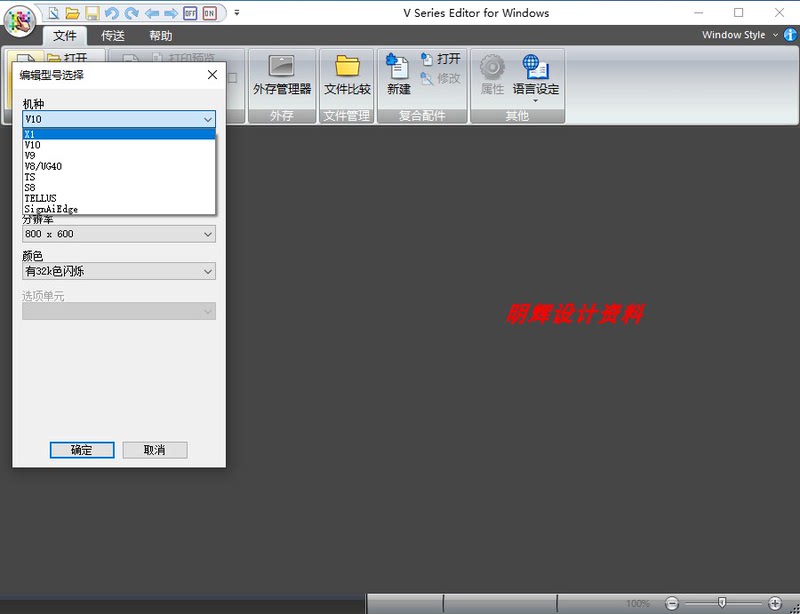800x614 pixels.
Task: Click the blue right arrow icon
Action: coord(170,13)
